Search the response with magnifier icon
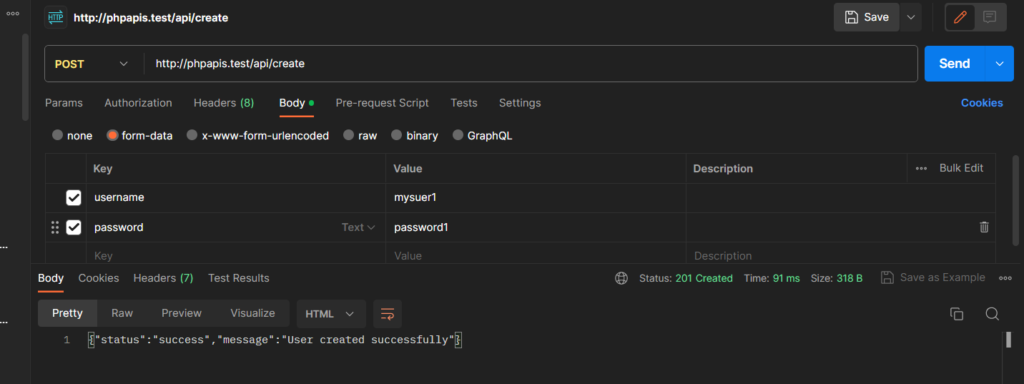1024x384 pixels. click(x=992, y=314)
